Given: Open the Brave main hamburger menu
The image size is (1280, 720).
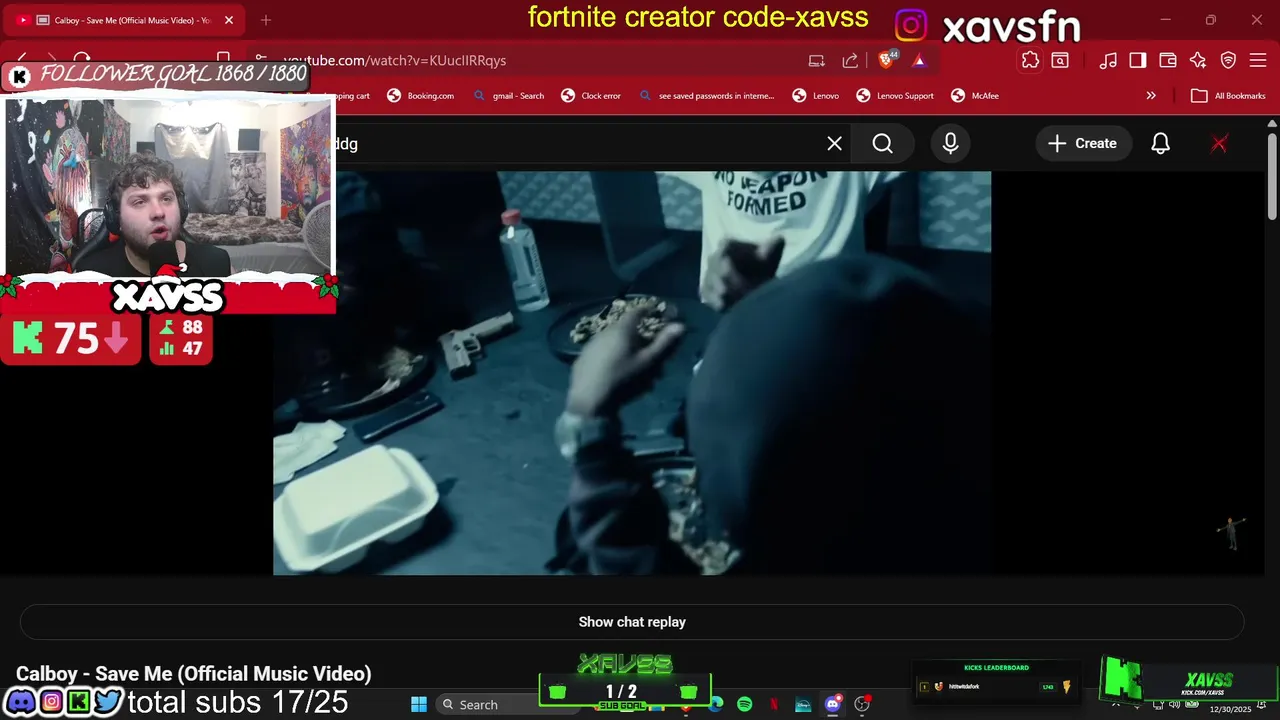Looking at the screenshot, I should pos(1258,60).
